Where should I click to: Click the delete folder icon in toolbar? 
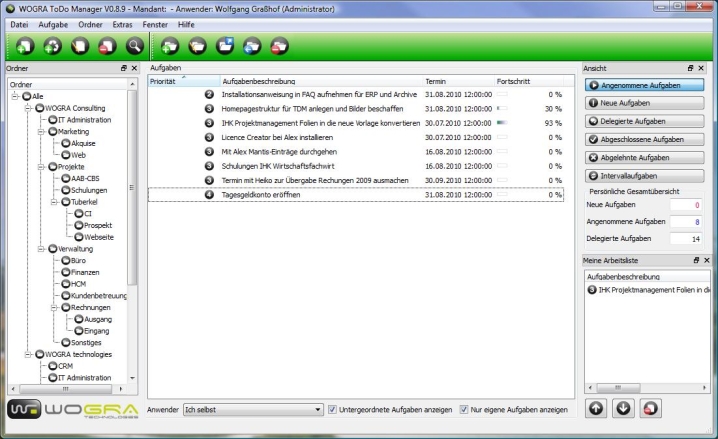click(280, 45)
